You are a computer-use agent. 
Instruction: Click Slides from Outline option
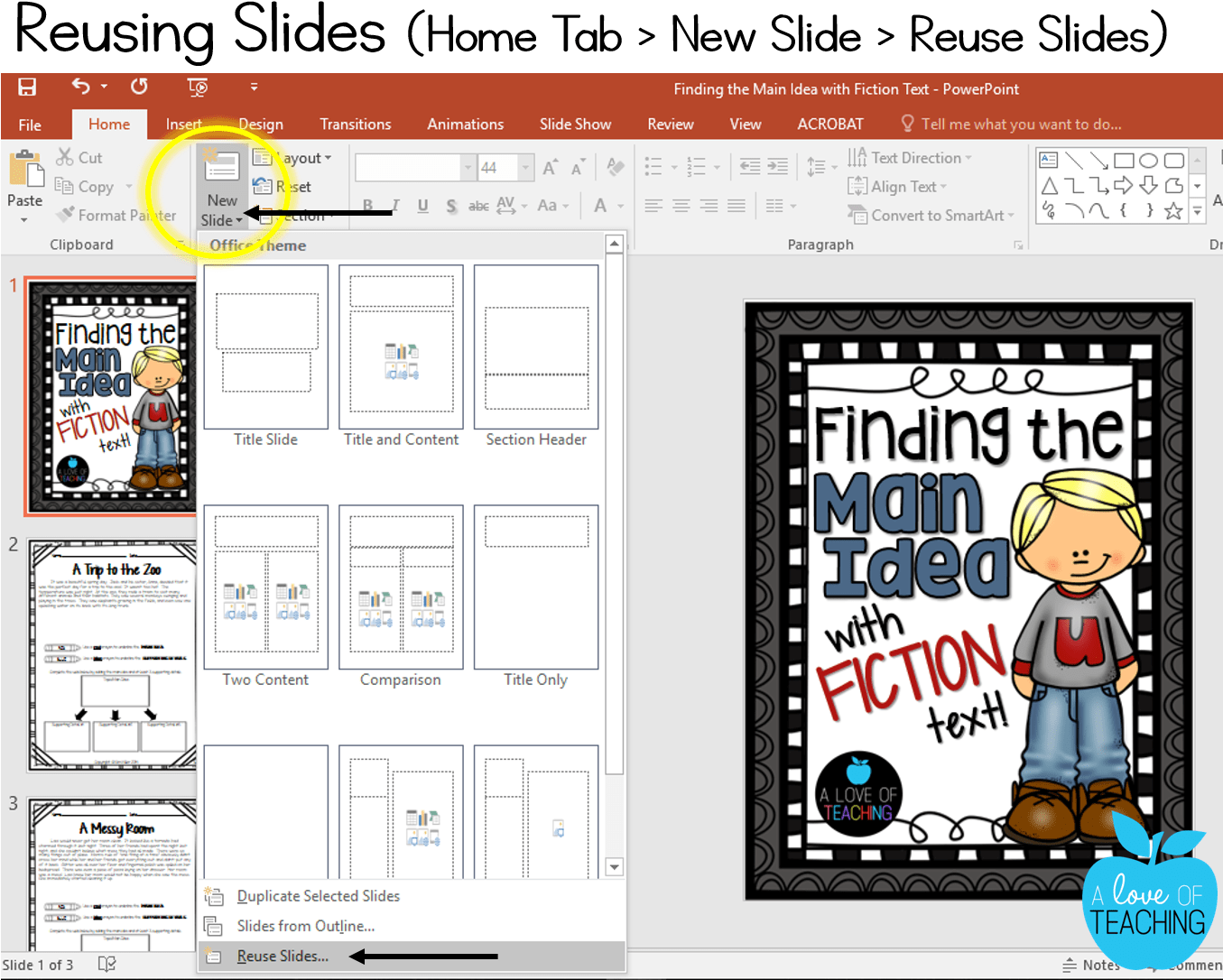305,926
